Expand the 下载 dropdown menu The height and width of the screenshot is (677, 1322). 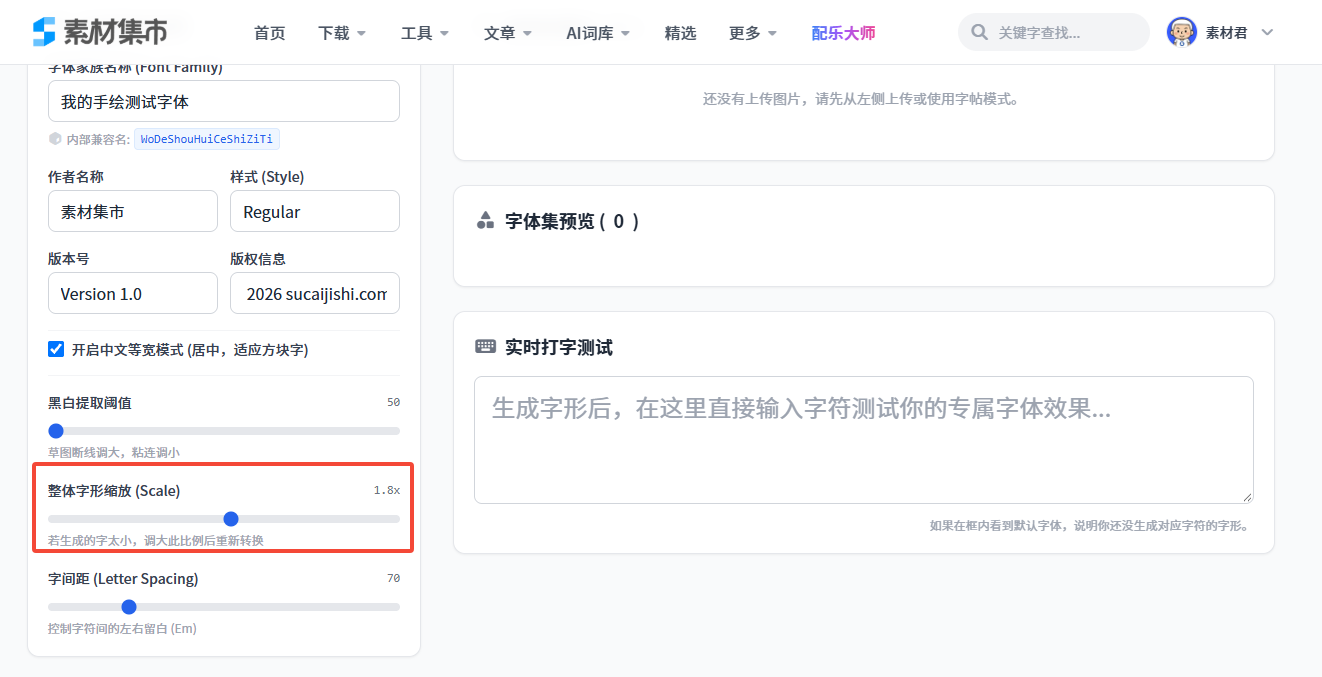[x=342, y=33]
